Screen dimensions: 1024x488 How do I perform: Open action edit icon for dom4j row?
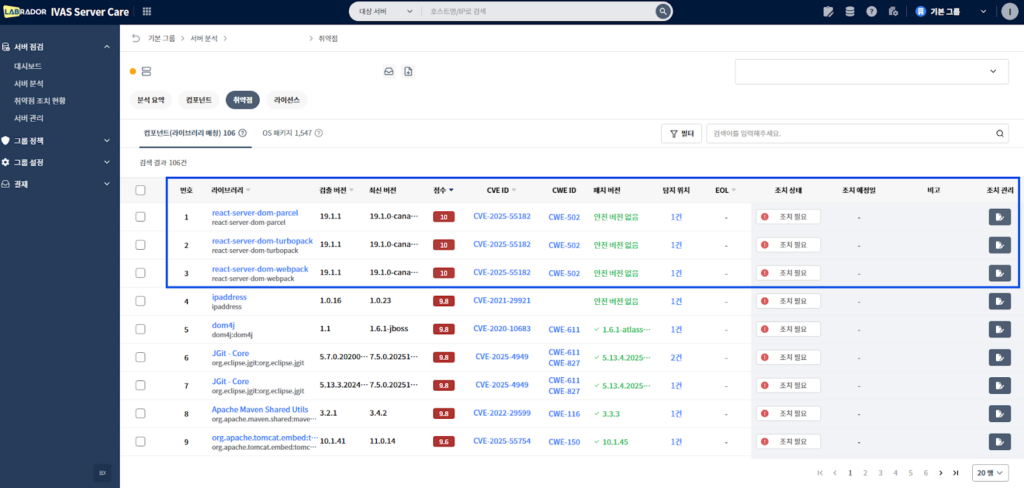pyautogui.click(x=999, y=329)
